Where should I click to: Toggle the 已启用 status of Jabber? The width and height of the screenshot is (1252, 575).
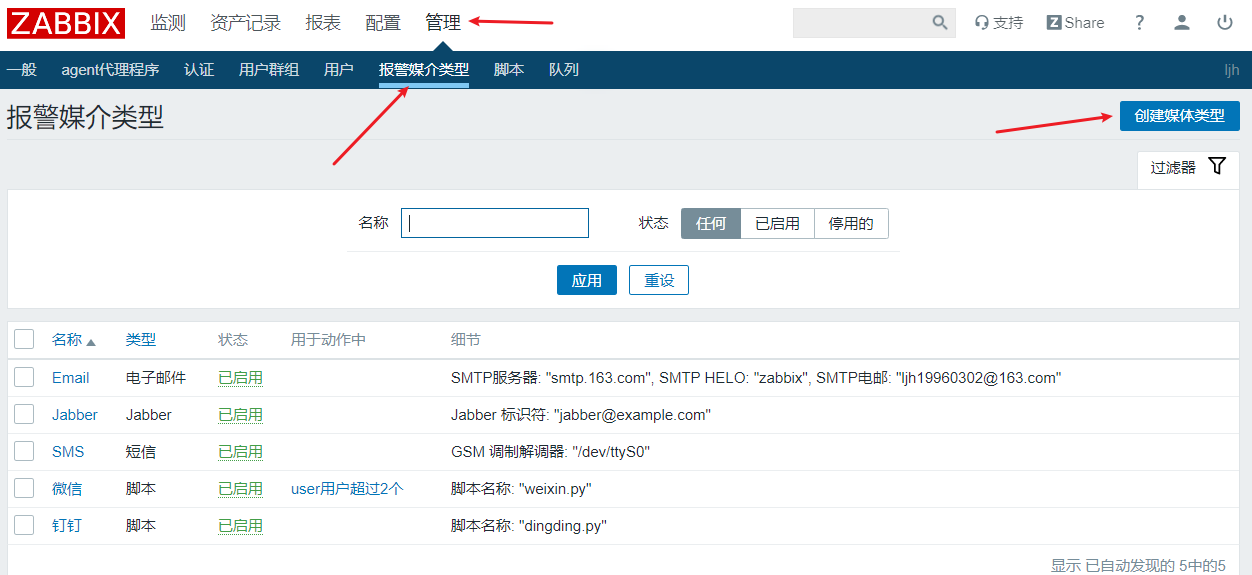[x=241, y=414]
